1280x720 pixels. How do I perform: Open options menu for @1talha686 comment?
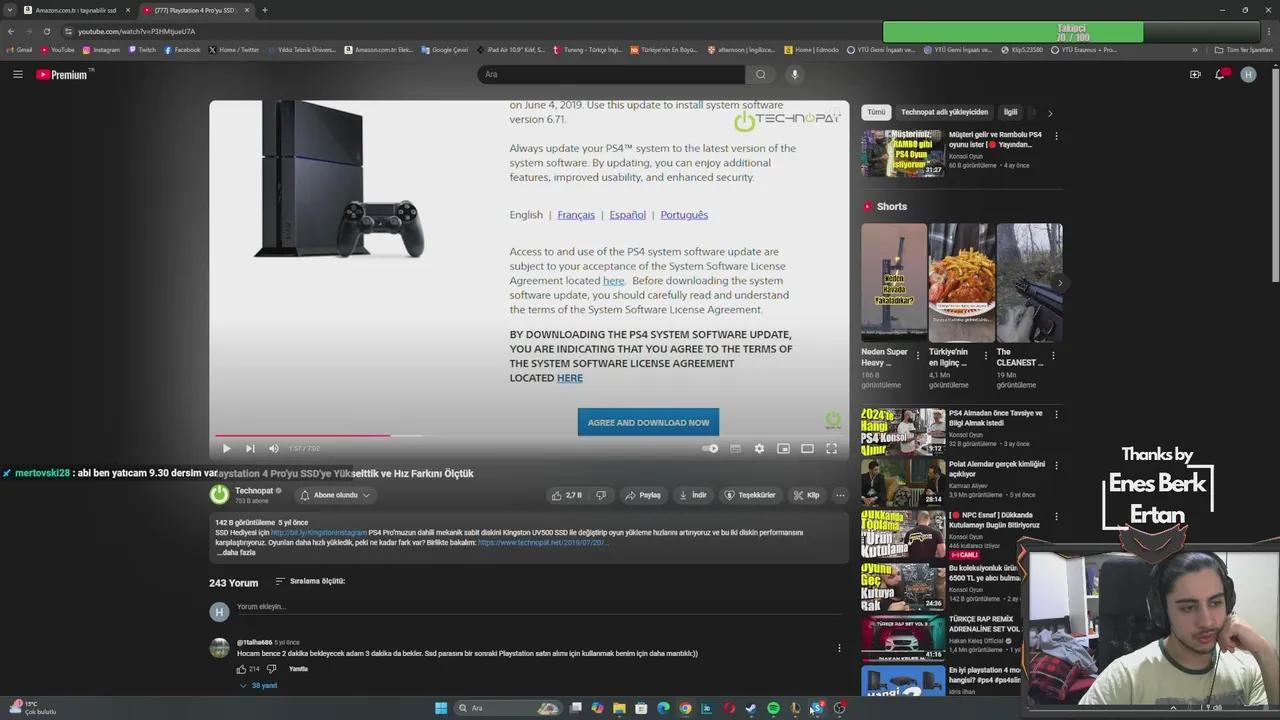coord(839,648)
